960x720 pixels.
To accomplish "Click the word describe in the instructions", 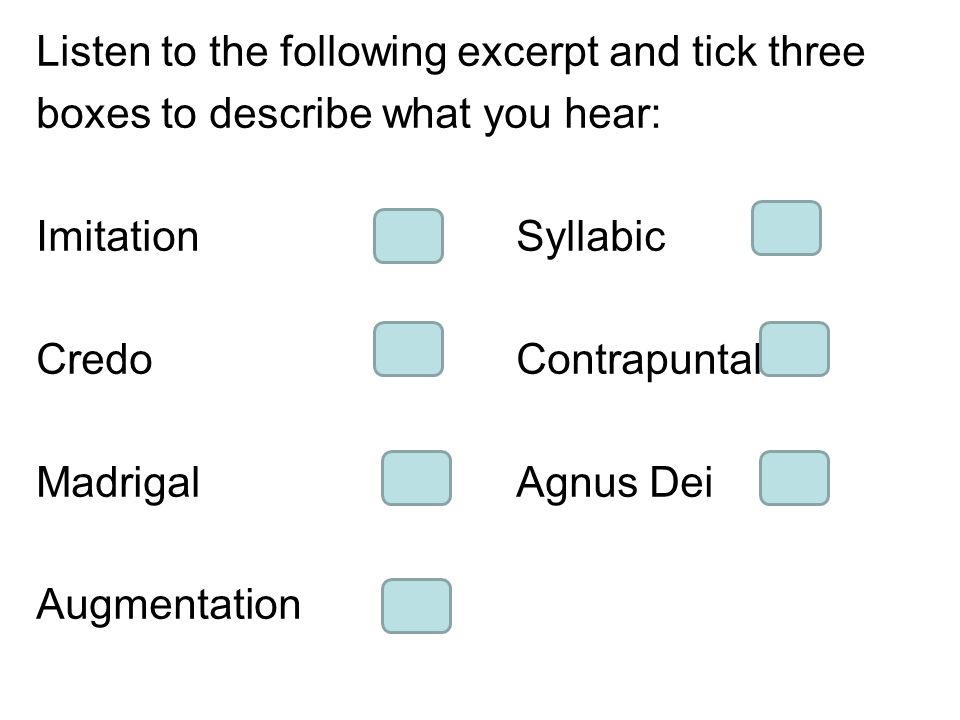I will coord(290,114).
